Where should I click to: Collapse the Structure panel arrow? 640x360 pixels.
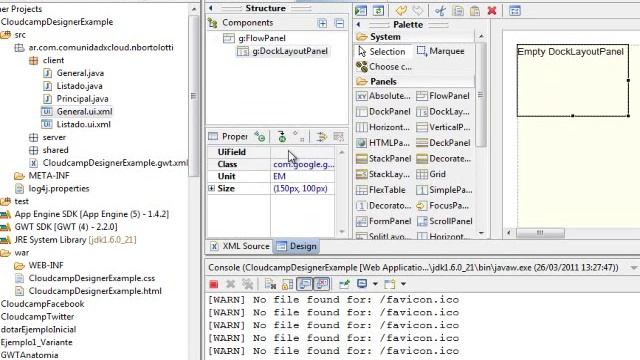coord(211,8)
